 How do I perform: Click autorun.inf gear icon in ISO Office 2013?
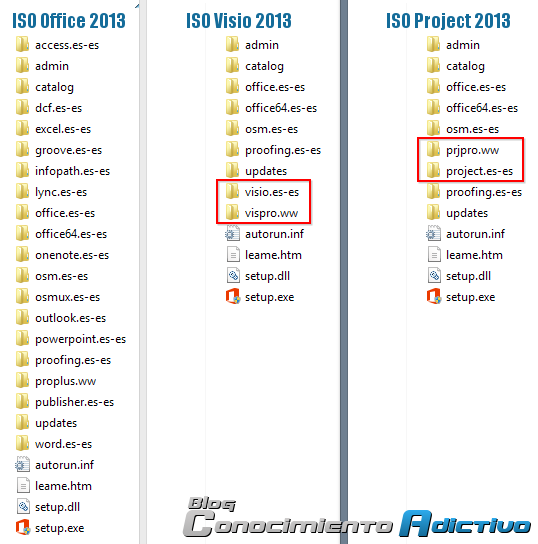23,465
